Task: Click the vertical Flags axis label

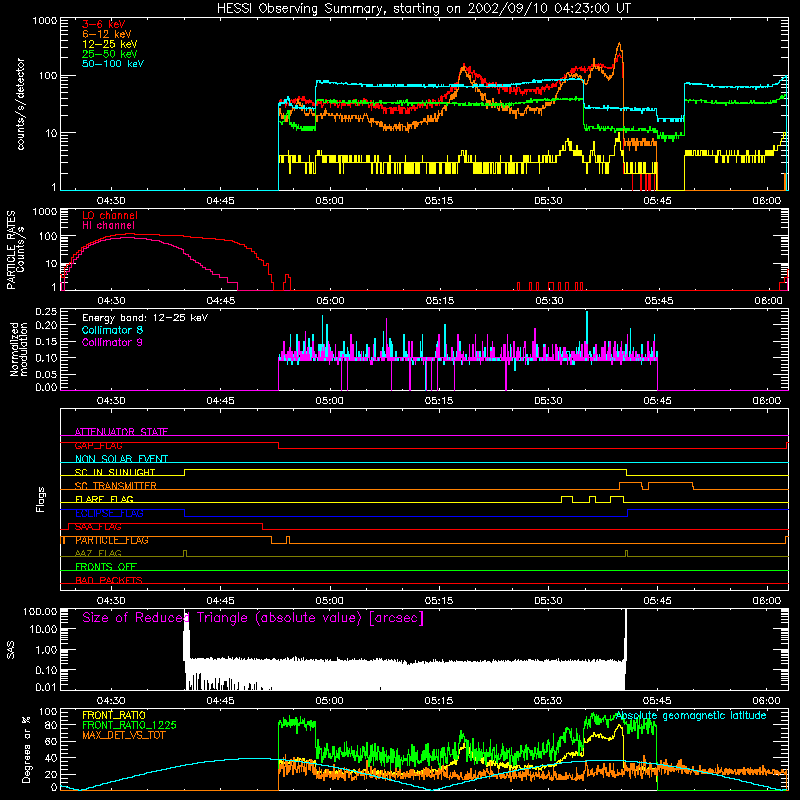Action: pyautogui.click(x=41, y=499)
